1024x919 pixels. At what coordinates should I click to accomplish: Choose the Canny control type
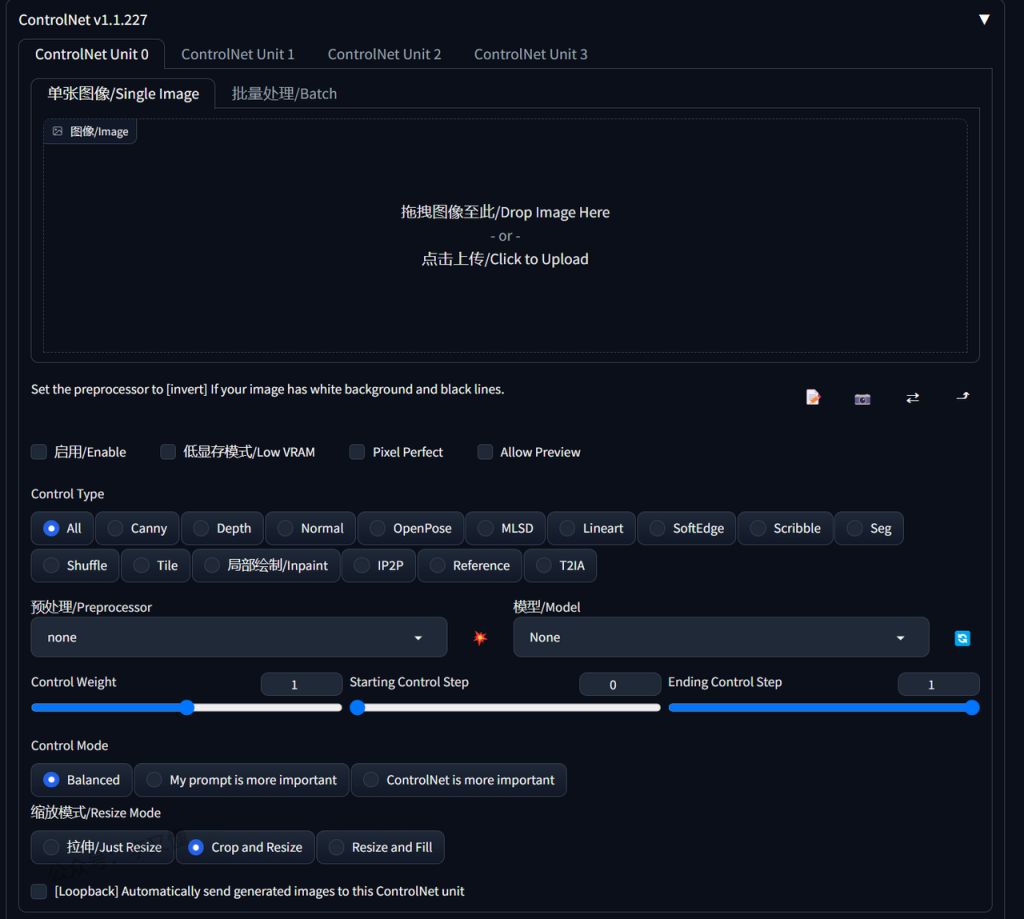[x=137, y=528]
